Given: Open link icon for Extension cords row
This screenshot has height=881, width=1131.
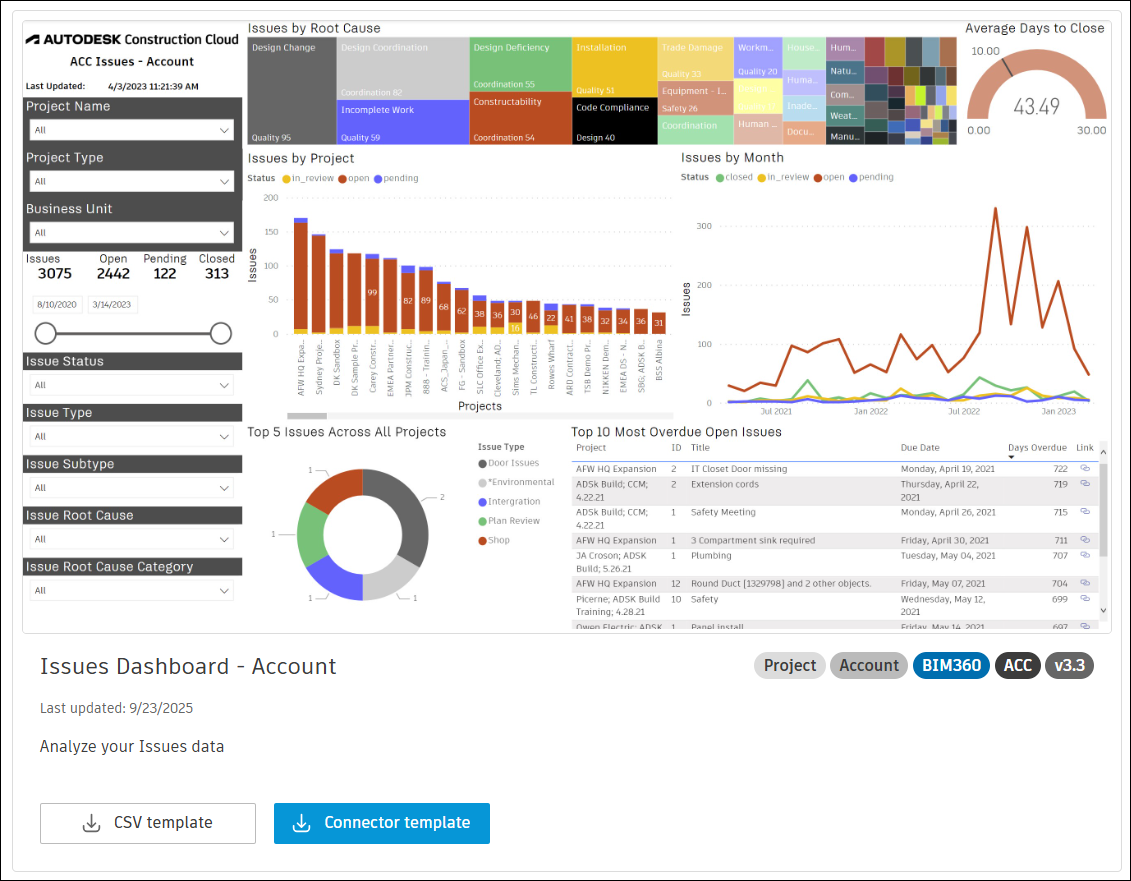Looking at the screenshot, I should click(x=1084, y=483).
